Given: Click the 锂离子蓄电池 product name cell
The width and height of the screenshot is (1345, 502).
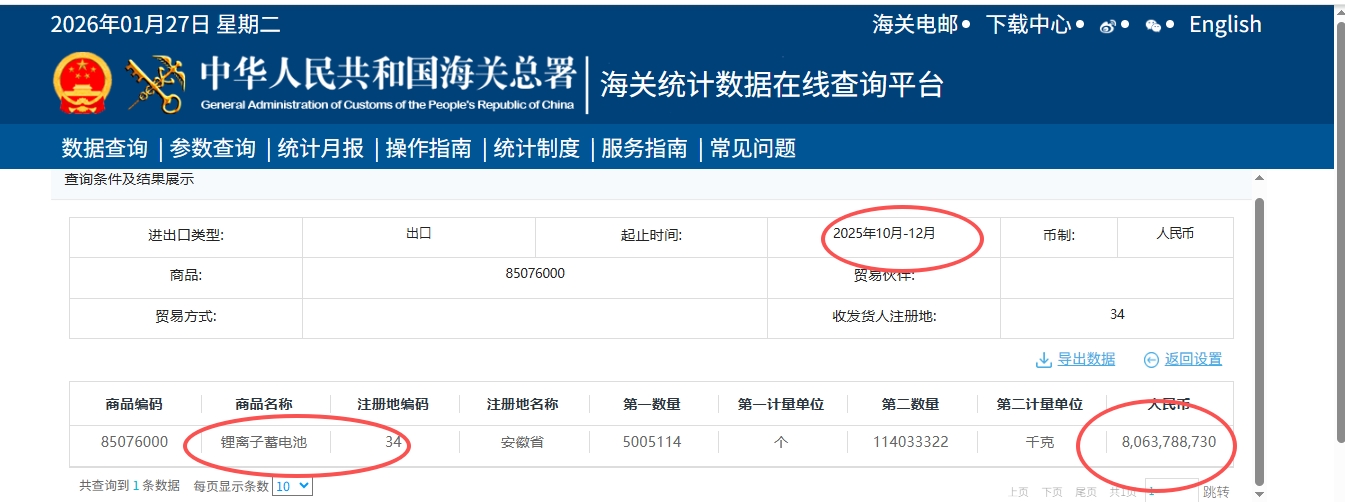Looking at the screenshot, I should tap(264, 441).
